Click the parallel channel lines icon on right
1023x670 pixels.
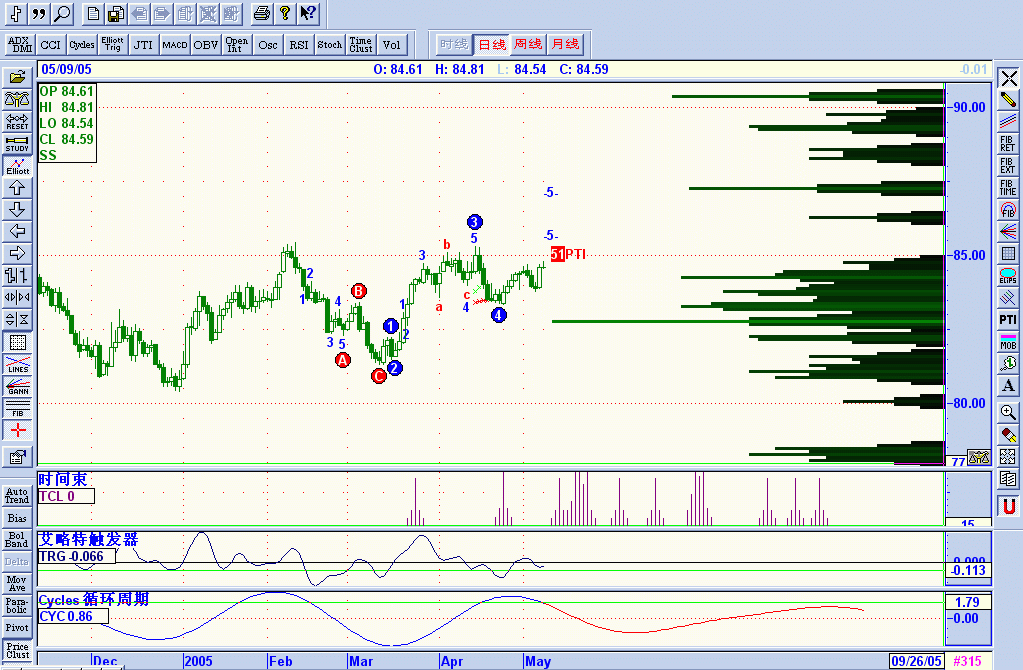1009,122
